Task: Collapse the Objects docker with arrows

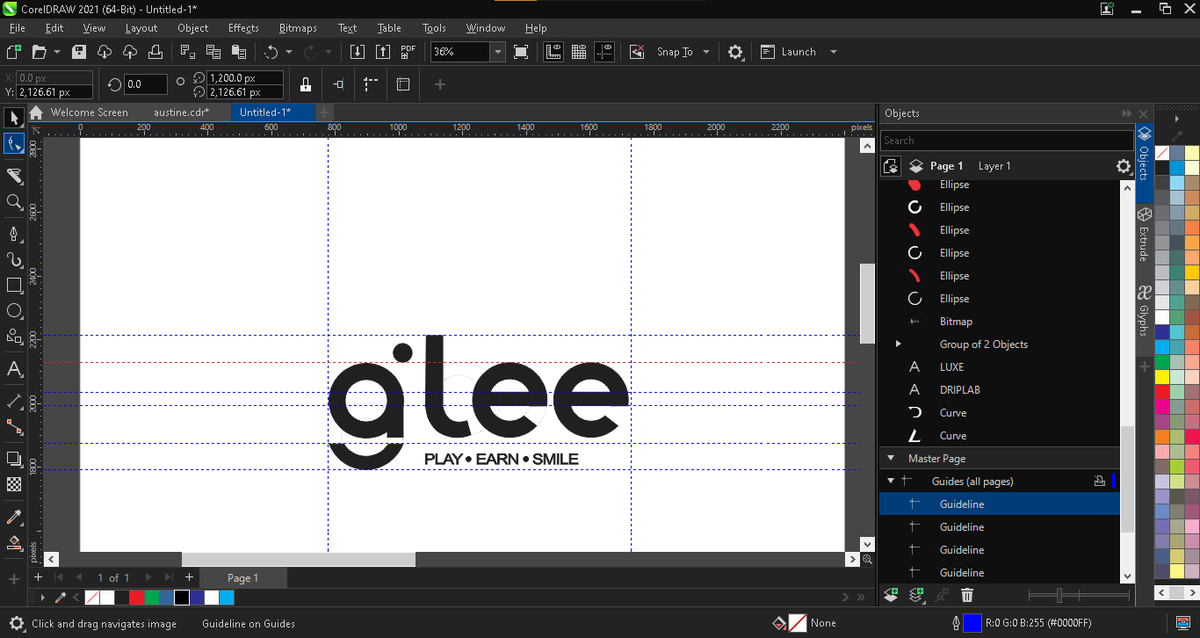Action: click(1128, 113)
